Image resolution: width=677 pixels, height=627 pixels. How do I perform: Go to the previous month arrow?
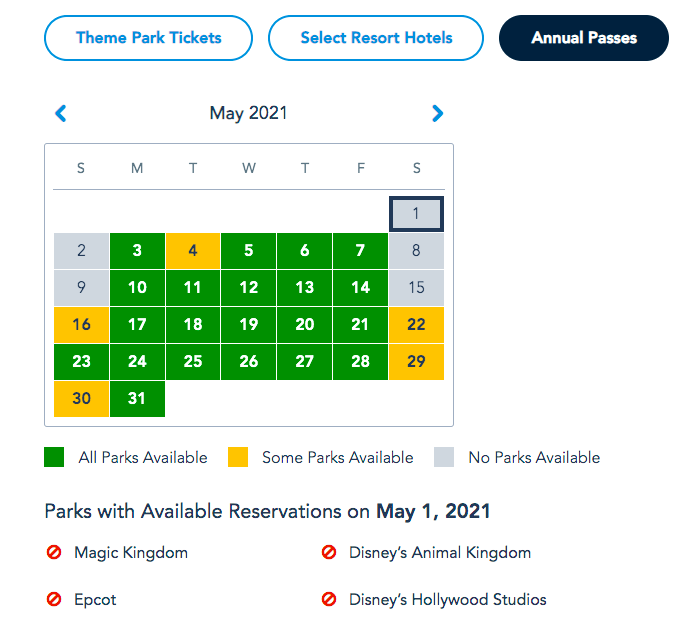61,114
